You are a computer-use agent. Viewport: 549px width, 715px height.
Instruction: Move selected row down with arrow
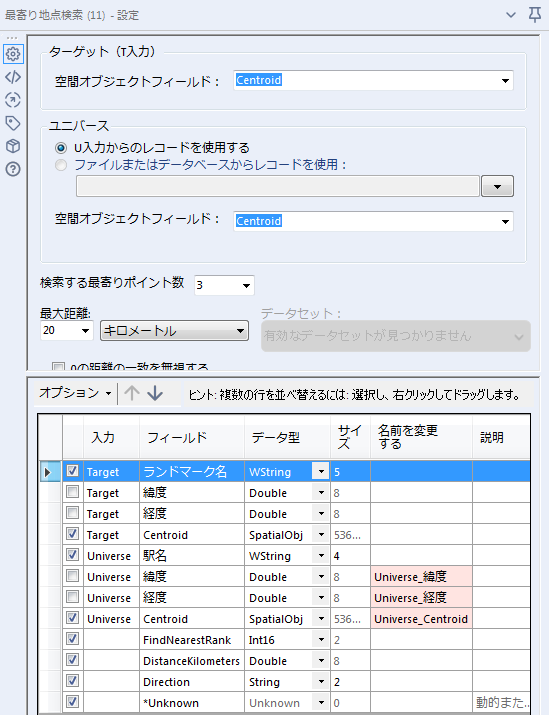point(155,393)
